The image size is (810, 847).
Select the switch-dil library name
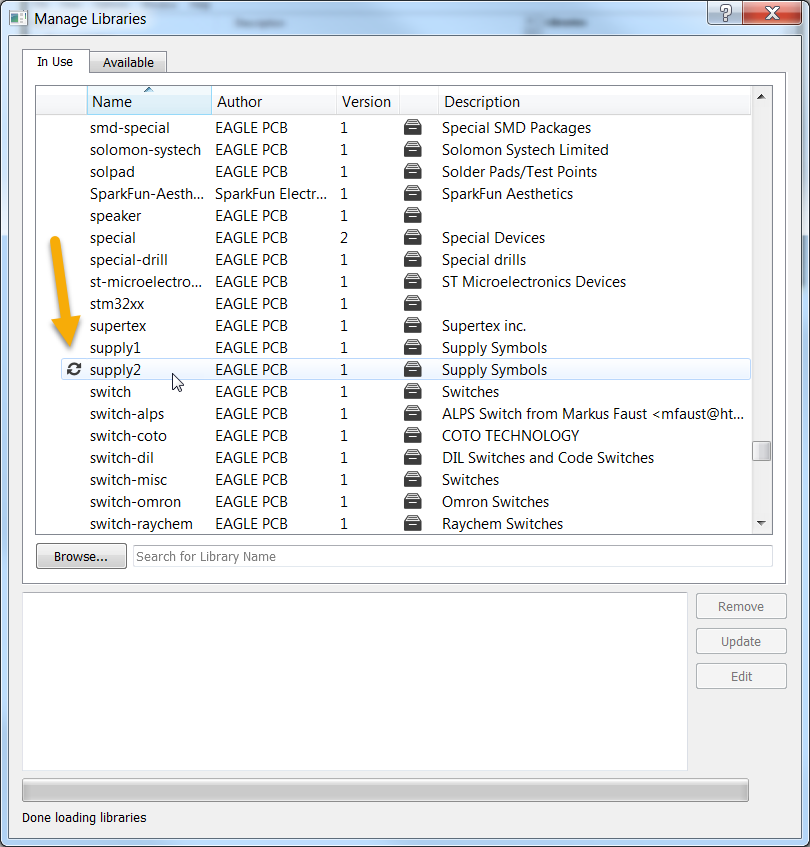[122, 458]
